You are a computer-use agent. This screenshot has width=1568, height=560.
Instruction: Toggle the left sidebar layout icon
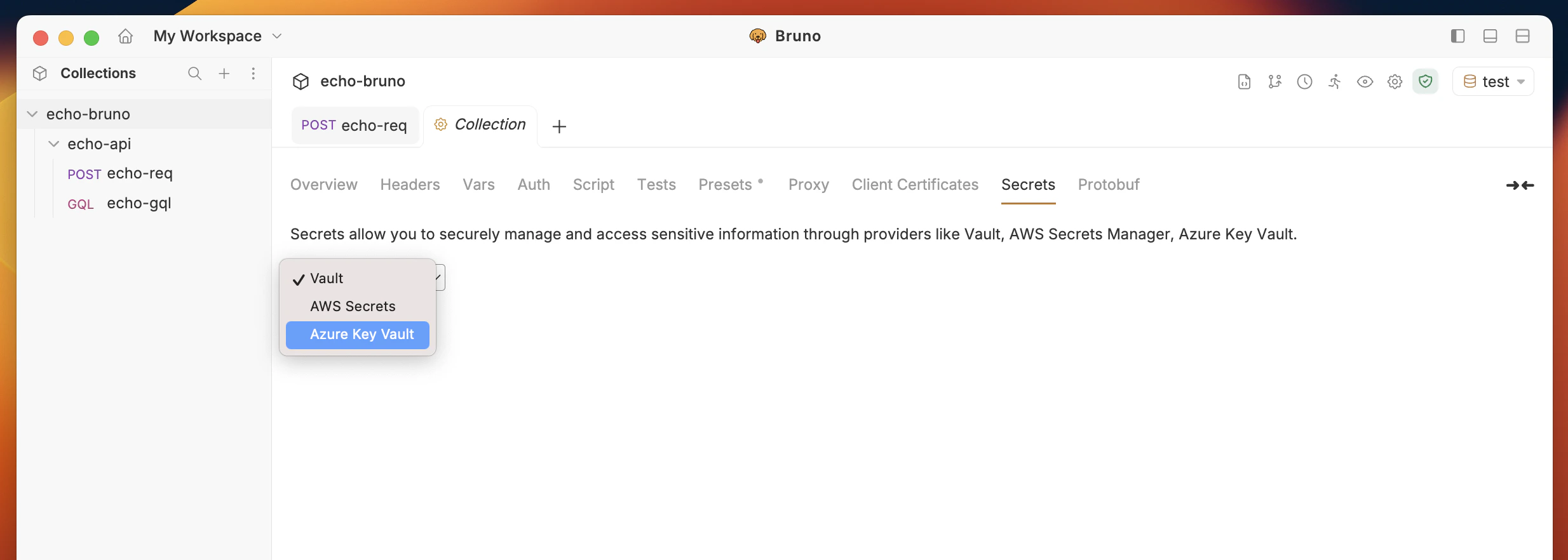click(1458, 36)
